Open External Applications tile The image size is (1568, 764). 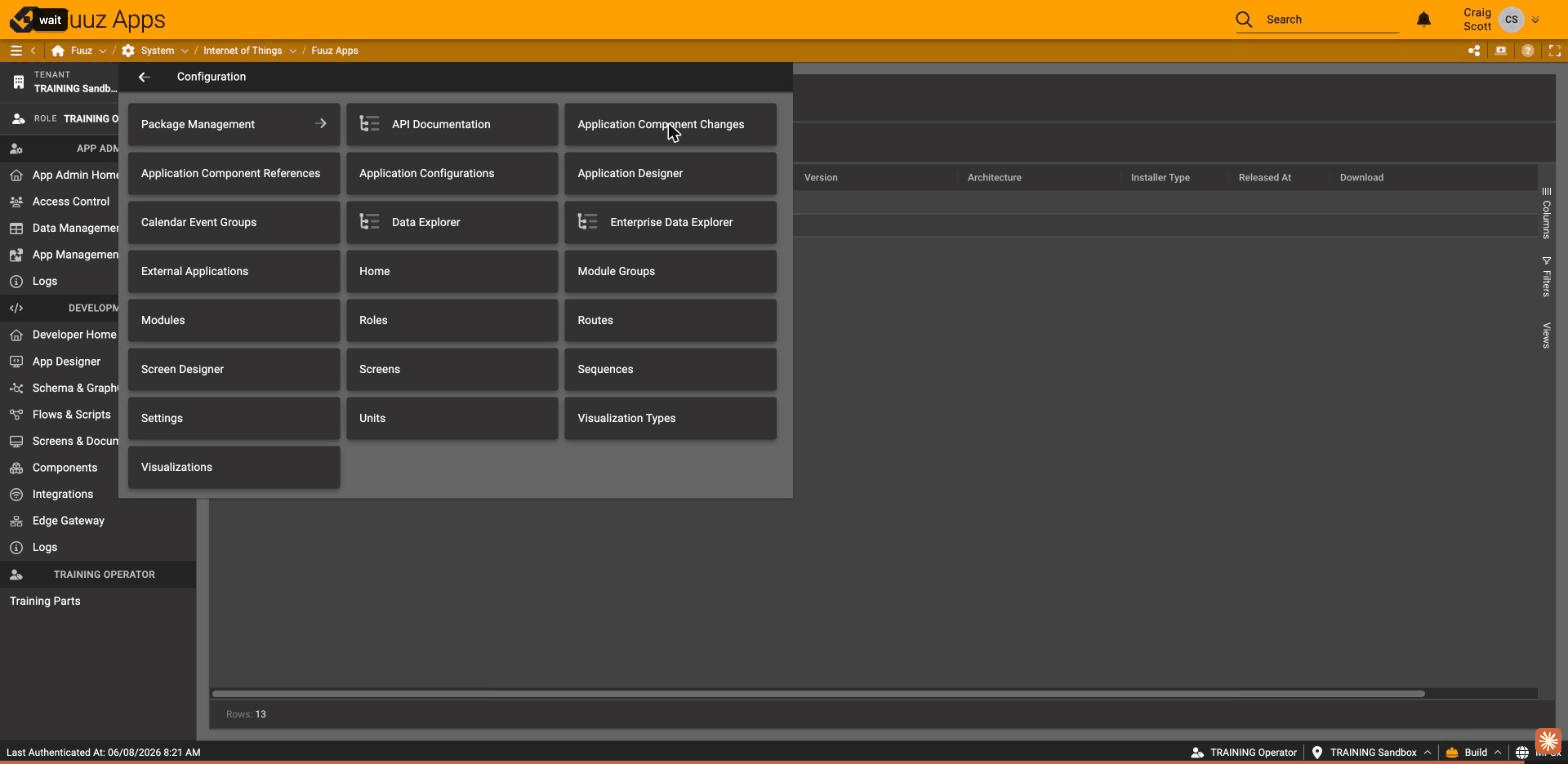(x=234, y=271)
